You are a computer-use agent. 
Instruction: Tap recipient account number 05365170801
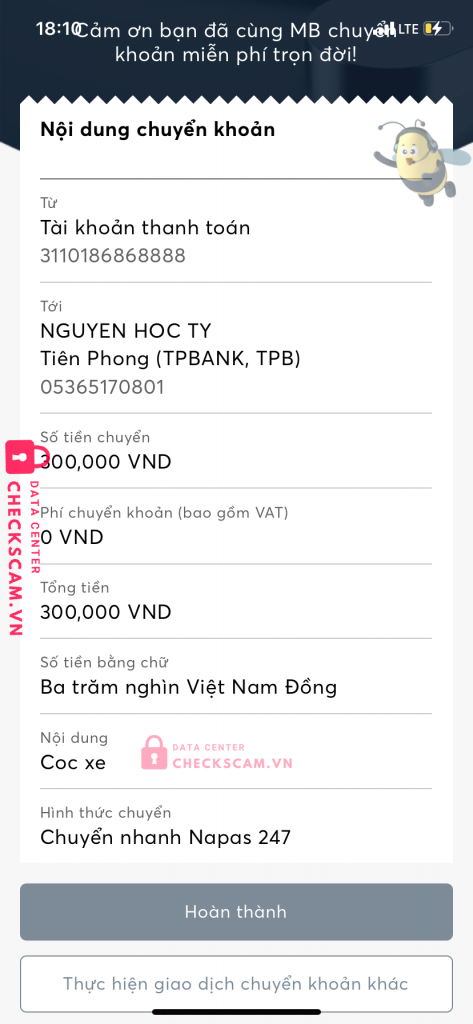103,387
